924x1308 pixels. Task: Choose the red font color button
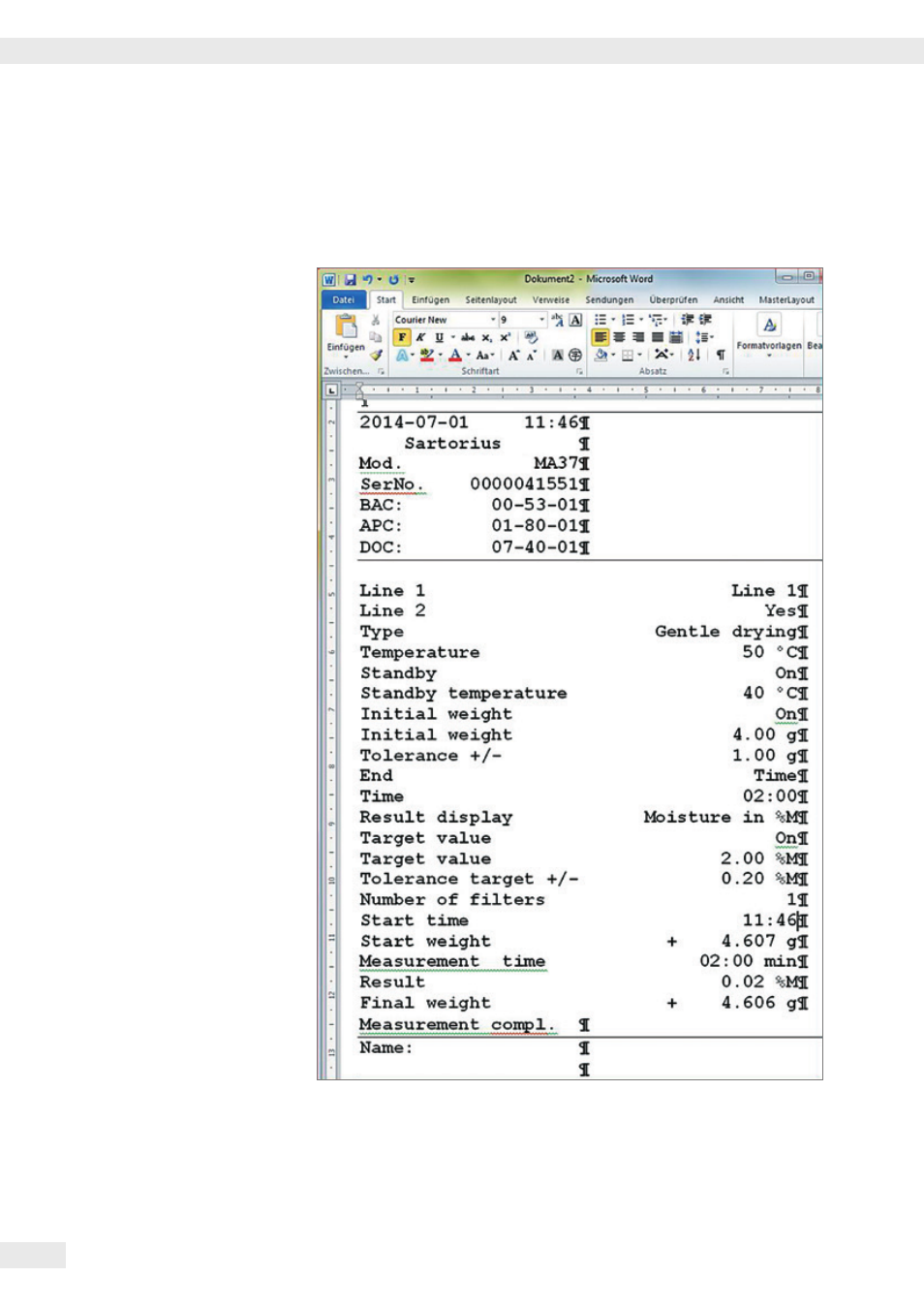point(454,356)
